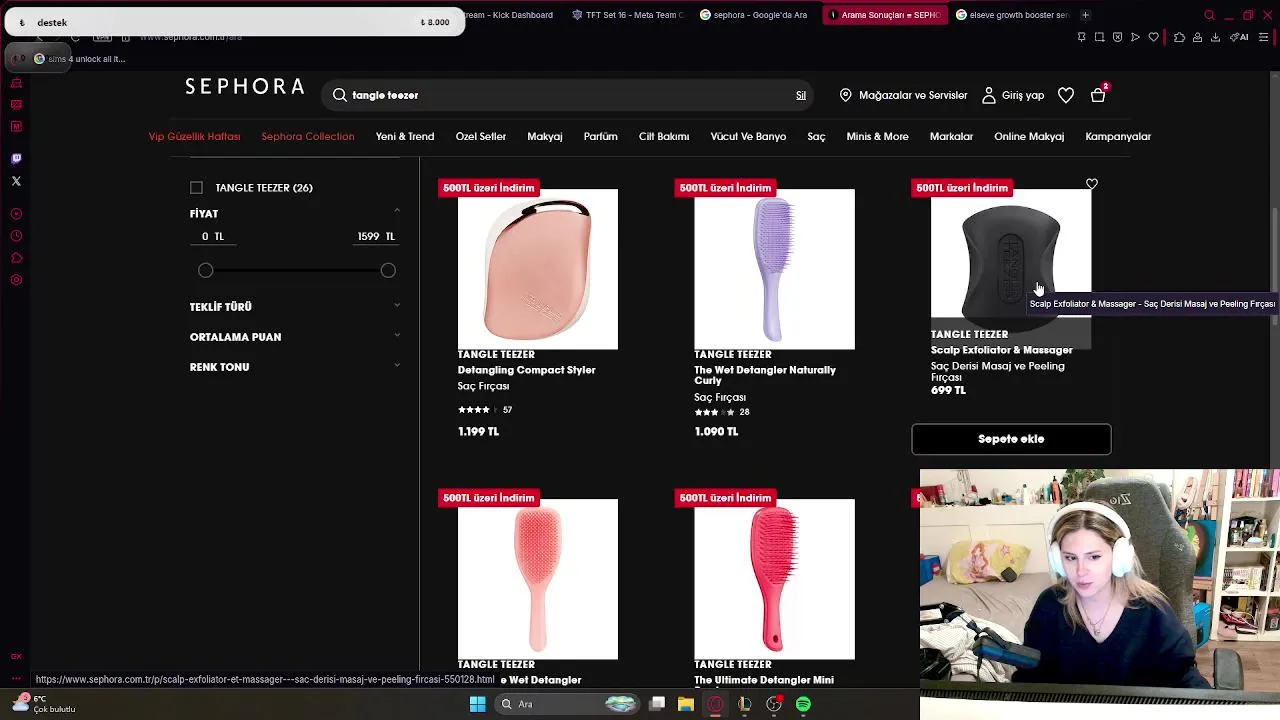Open The Ultimate Detangler Mini red brush image
The height and width of the screenshot is (720, 1280).
tap(774, 579)
